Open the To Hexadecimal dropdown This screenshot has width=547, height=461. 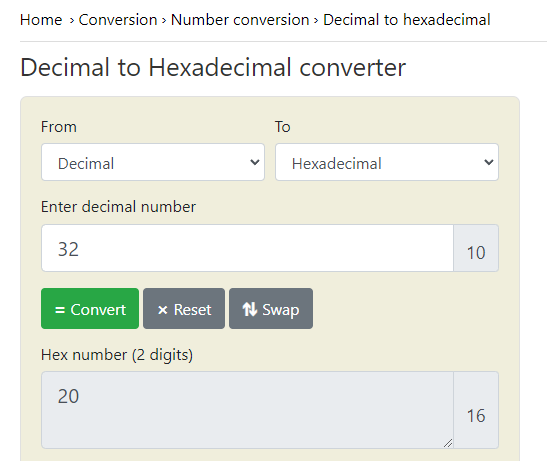pyautogui.click(x=387, y=162)
